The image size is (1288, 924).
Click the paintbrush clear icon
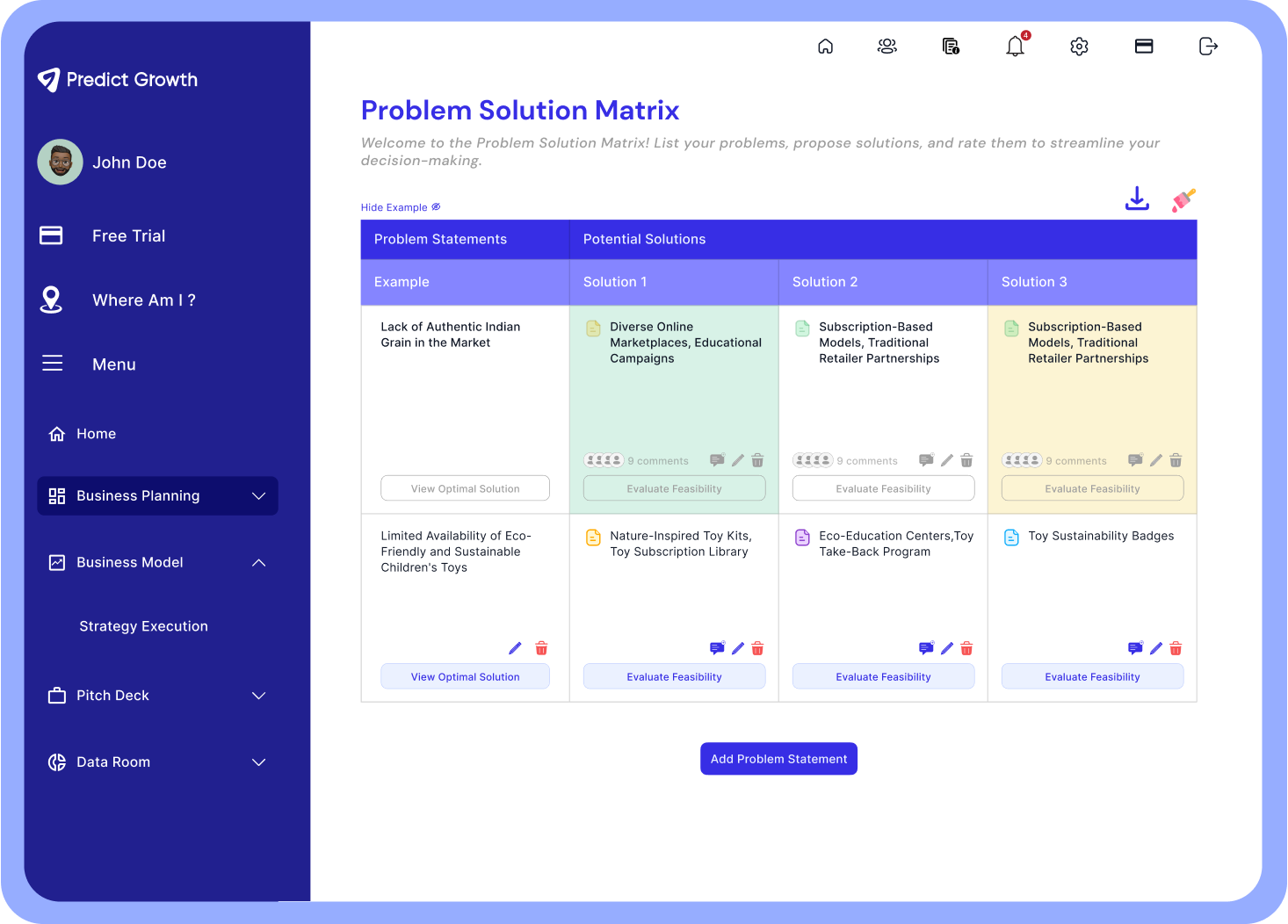point(1183,200)
